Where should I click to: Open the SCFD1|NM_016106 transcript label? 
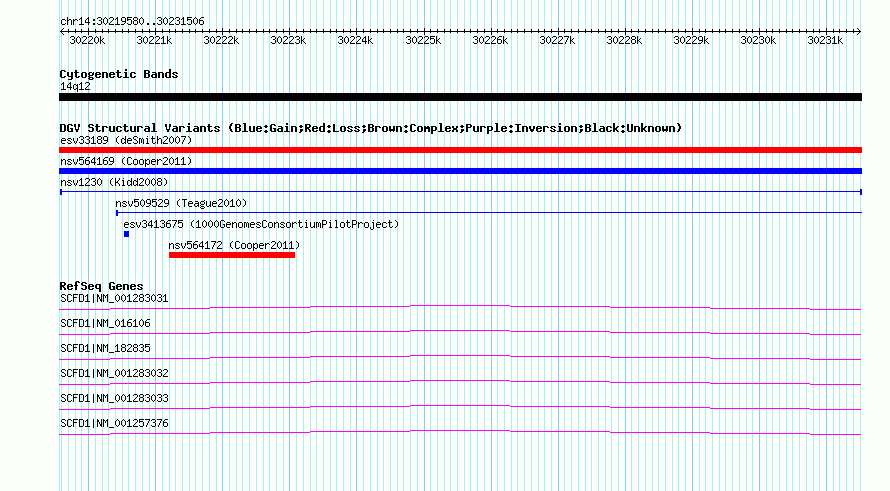click(x=105, y=324)
